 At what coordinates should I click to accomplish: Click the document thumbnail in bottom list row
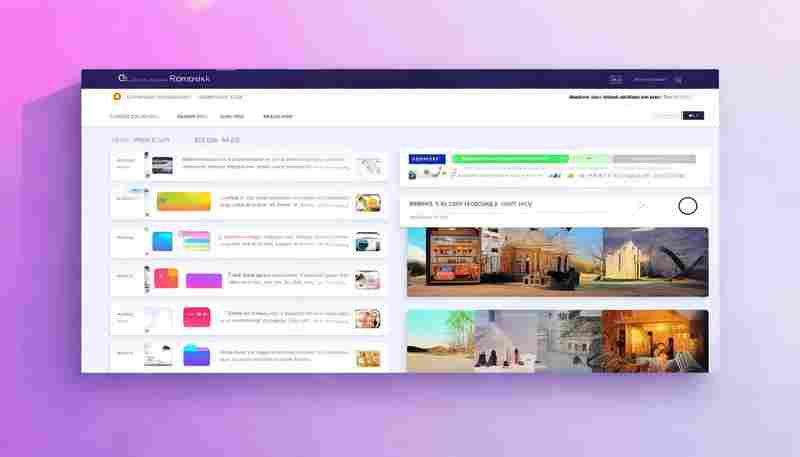(x=158, y=354)
